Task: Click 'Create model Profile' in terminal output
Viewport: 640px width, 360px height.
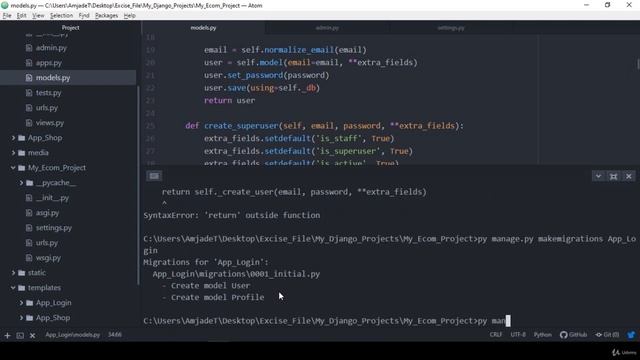Action: [218, 298]
